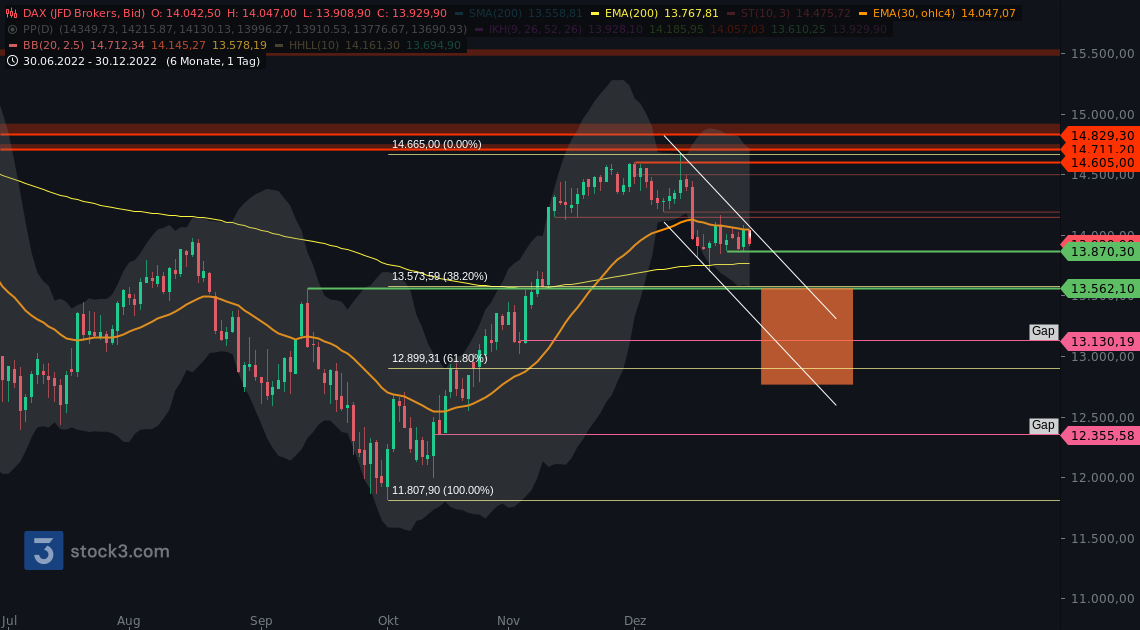The height and width of the screenshot is (630, 1140).
Task: Click the 15.000,00 price axis label
Action: [x=1102, y=114]
